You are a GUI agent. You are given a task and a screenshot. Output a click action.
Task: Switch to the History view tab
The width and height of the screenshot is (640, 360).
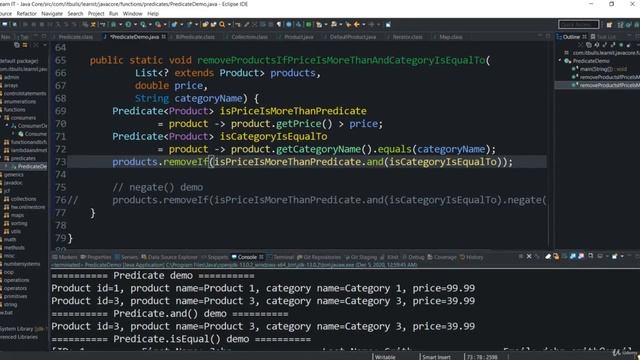tap(471, 257)
